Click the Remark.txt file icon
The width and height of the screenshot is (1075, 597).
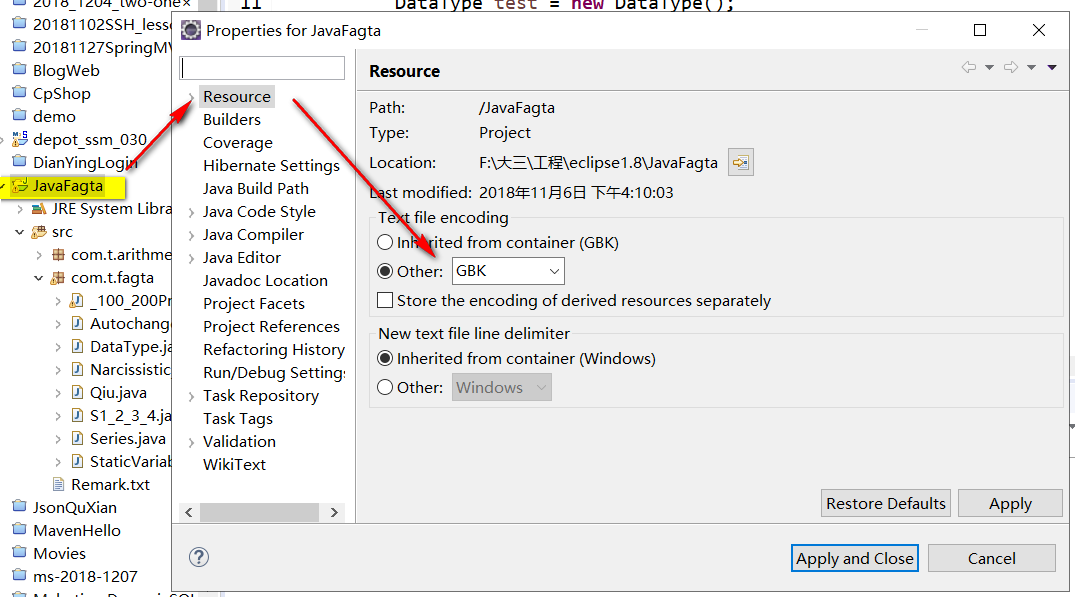click(59, 485)
